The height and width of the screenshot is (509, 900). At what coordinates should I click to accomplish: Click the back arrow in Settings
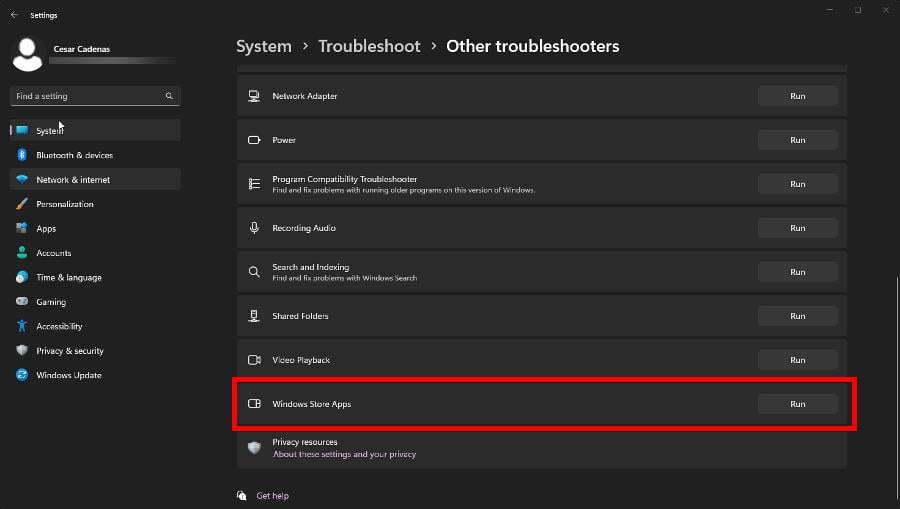coord(14,16)
